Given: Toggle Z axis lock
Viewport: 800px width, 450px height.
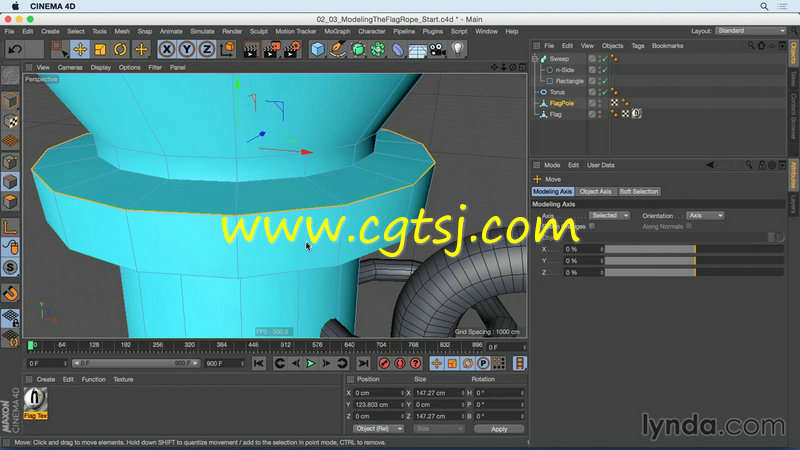Looking at the screenshot, I should [207, 49].
